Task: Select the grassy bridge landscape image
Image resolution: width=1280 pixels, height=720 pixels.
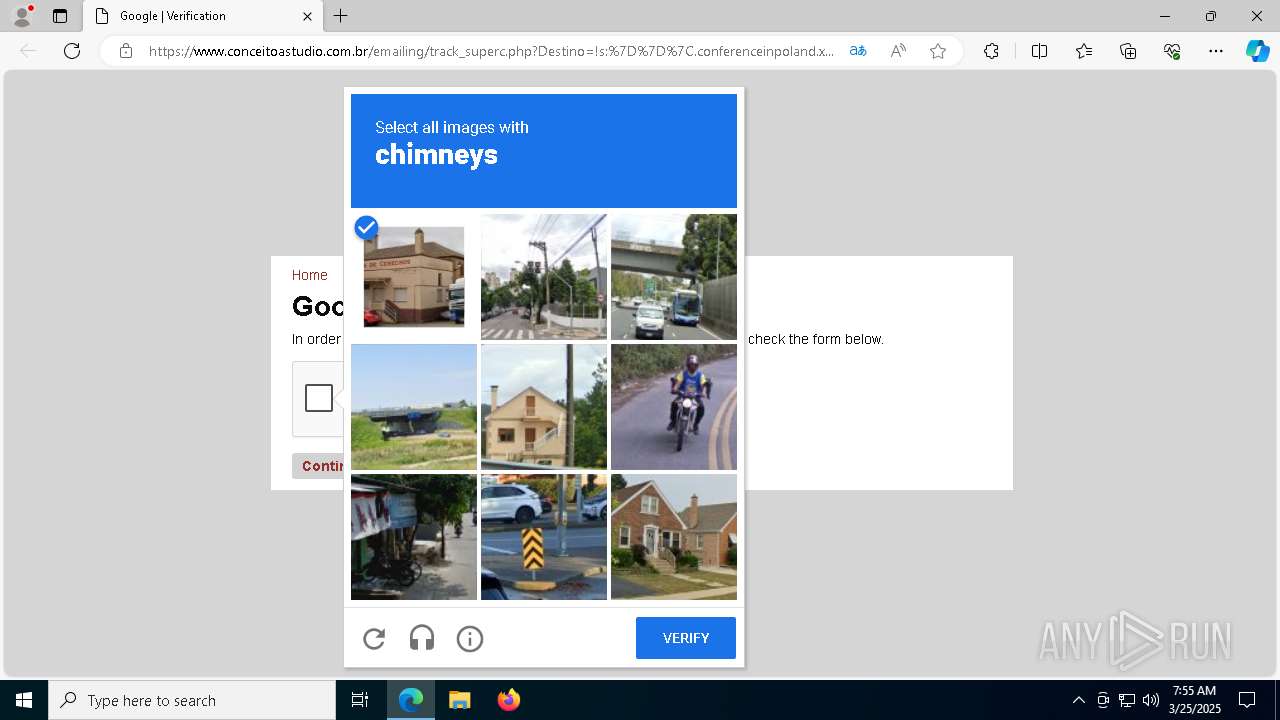Action: (414, 407)
